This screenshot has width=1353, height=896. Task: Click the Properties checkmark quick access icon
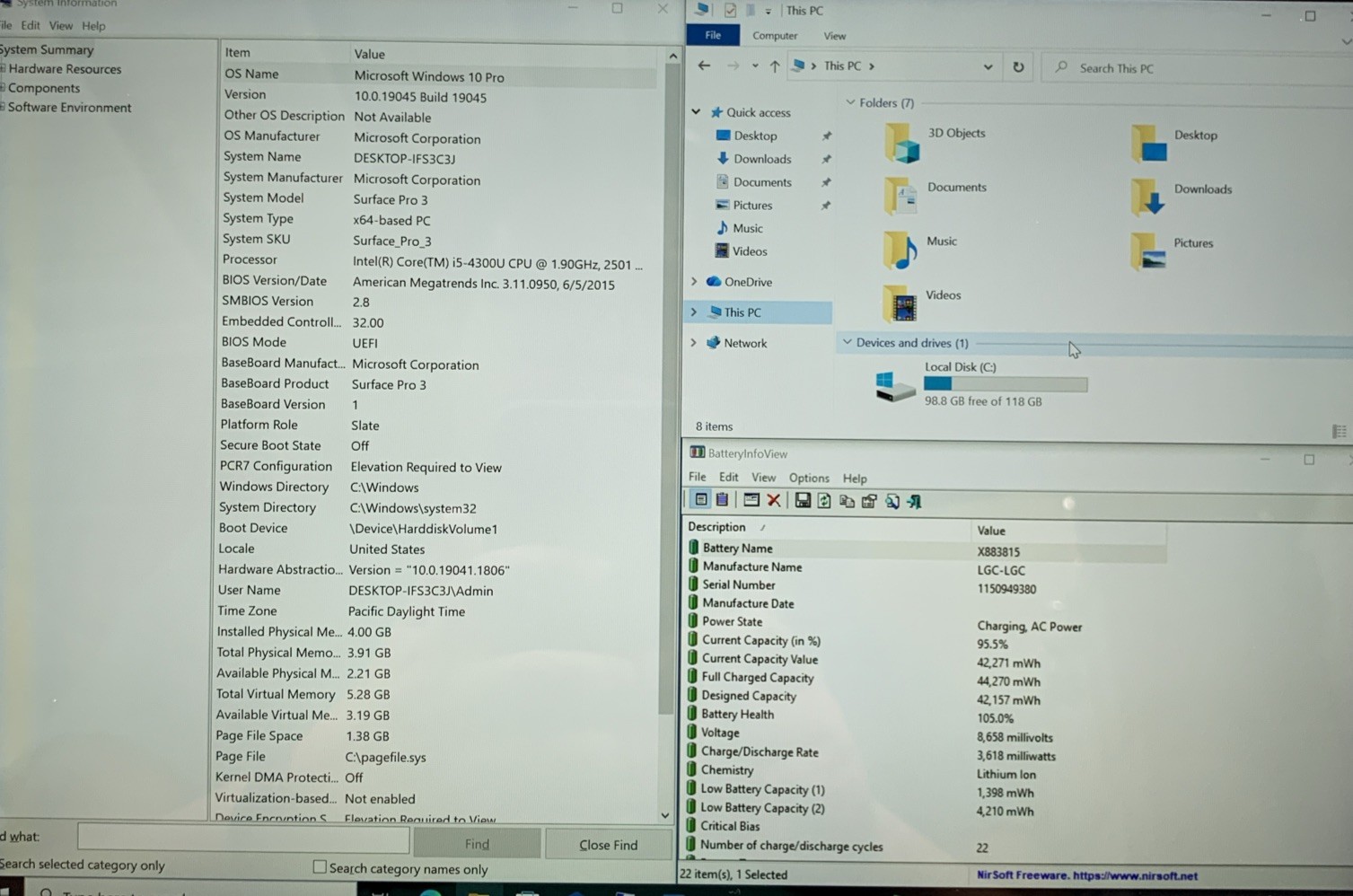tap(731, 10)
